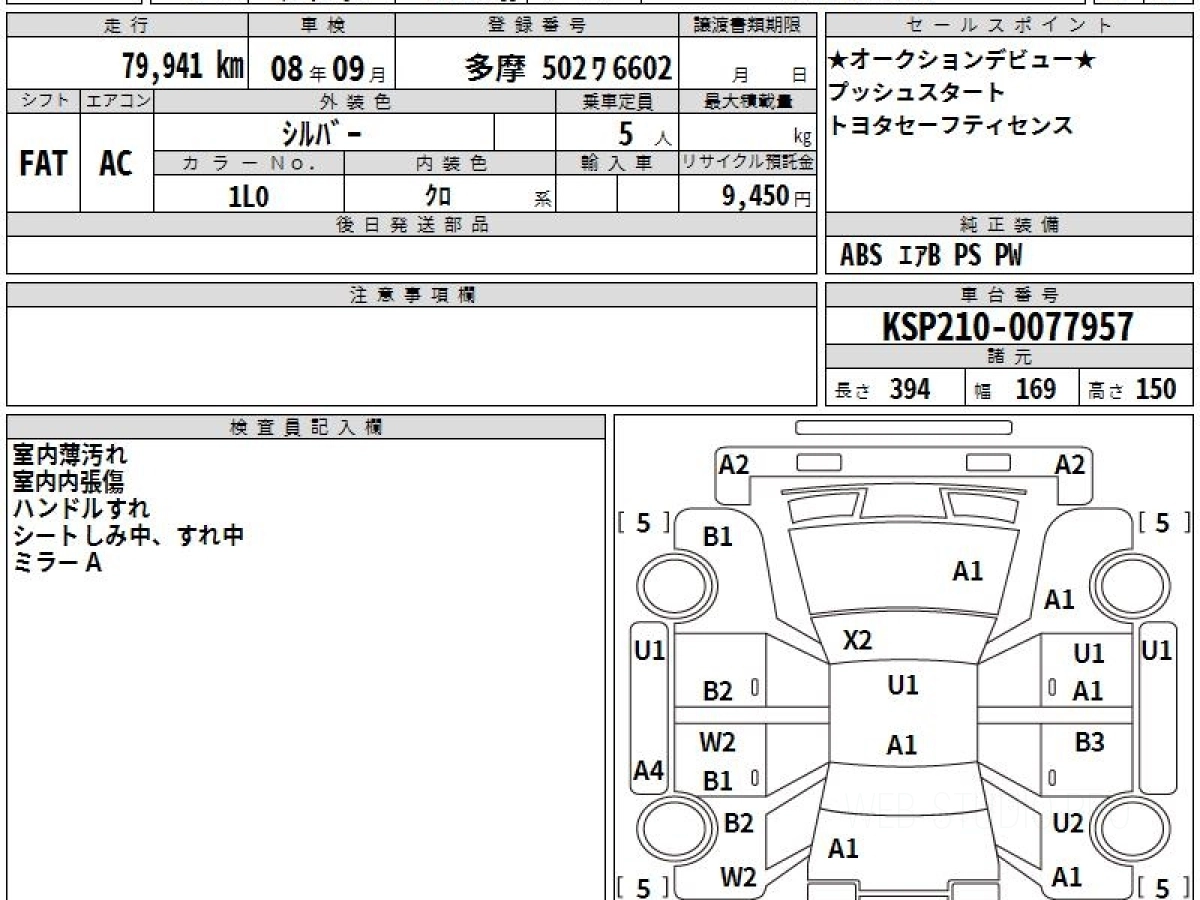Click the 検査員記入欄 section header
The image size is (1200, 900).
pos(306,427)
